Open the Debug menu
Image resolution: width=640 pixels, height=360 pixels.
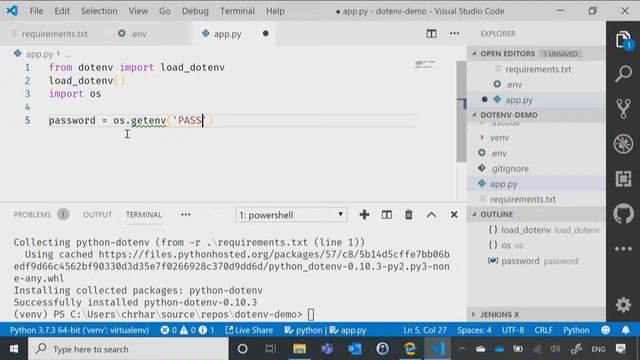click(195, 11)
